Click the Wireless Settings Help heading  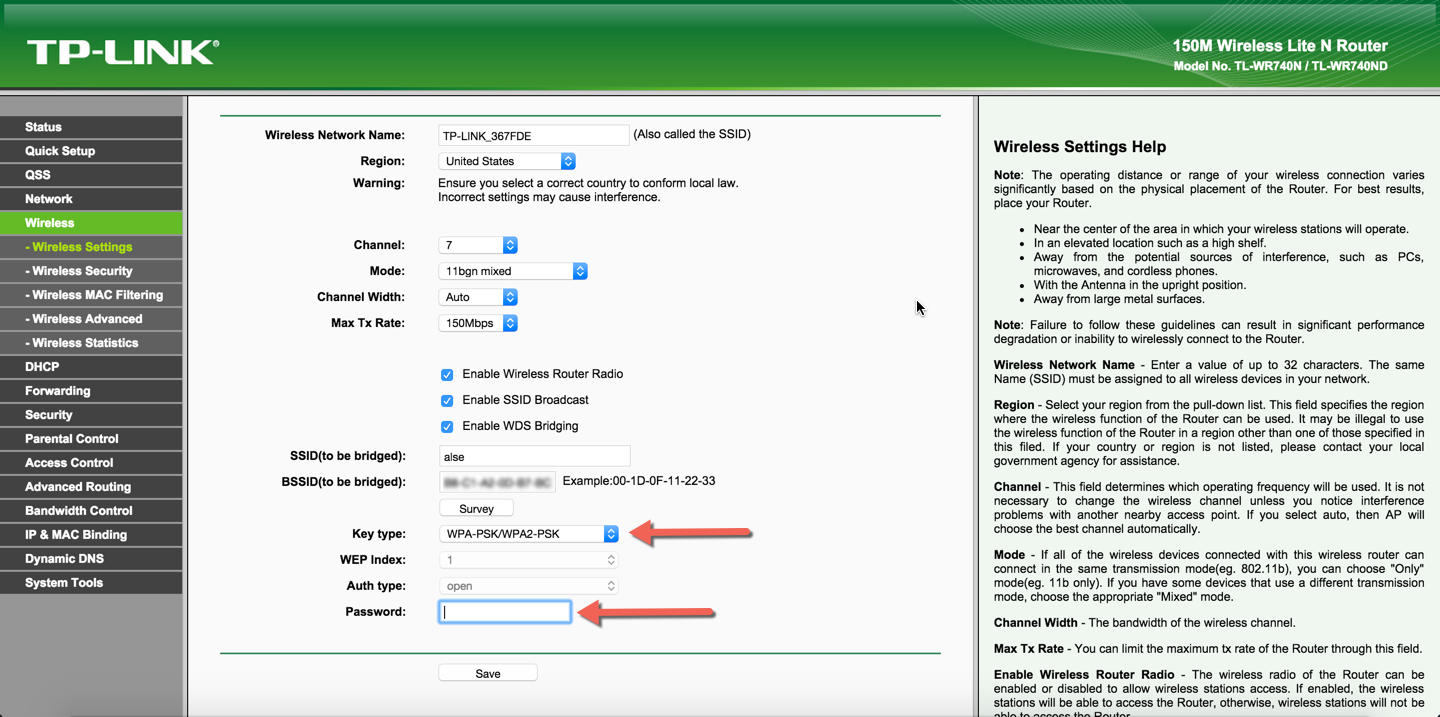click(x=1080, y=147)
